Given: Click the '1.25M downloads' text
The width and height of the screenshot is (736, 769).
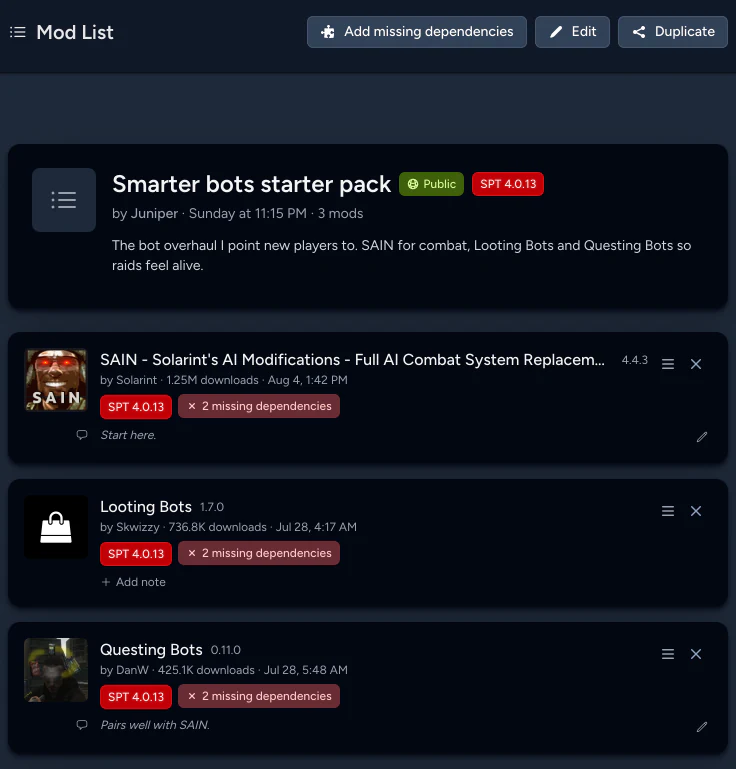Looking at the screenshot, I should click(x=212, y=380).
